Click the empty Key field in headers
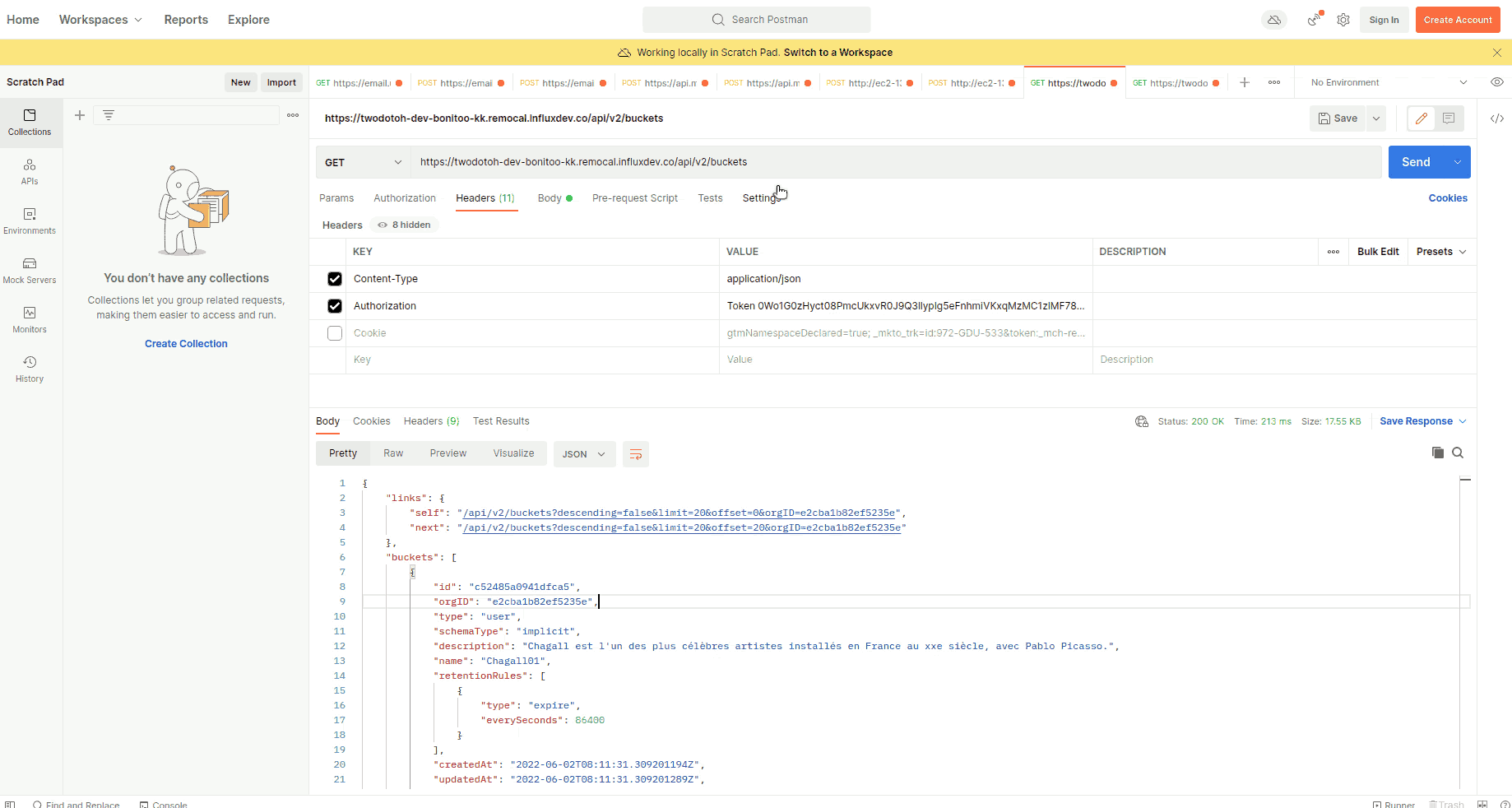This screenshot has width=1512, height=808. [x=532, y=360]
